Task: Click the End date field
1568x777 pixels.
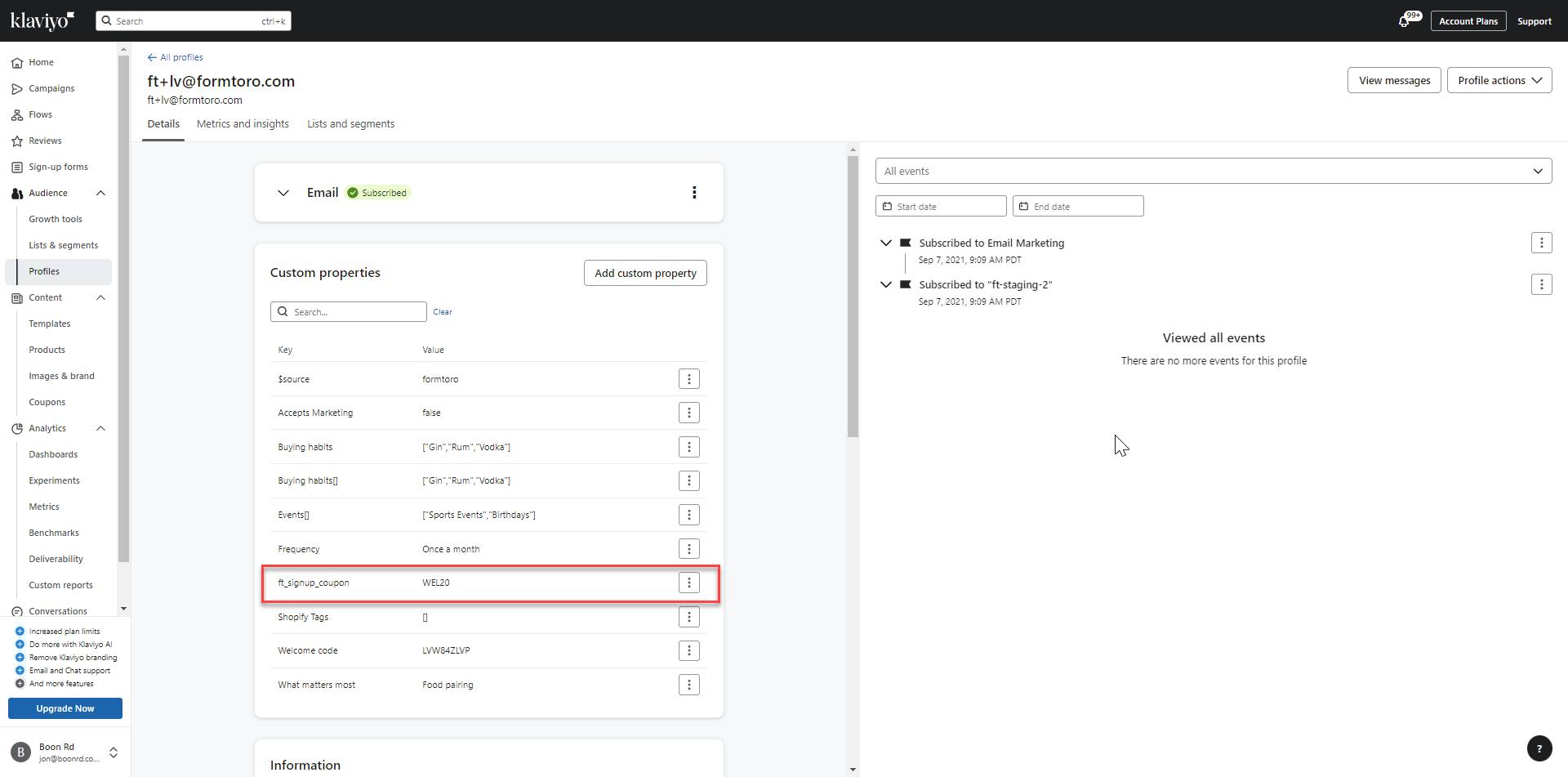Action: click(x=1078, y=206)
